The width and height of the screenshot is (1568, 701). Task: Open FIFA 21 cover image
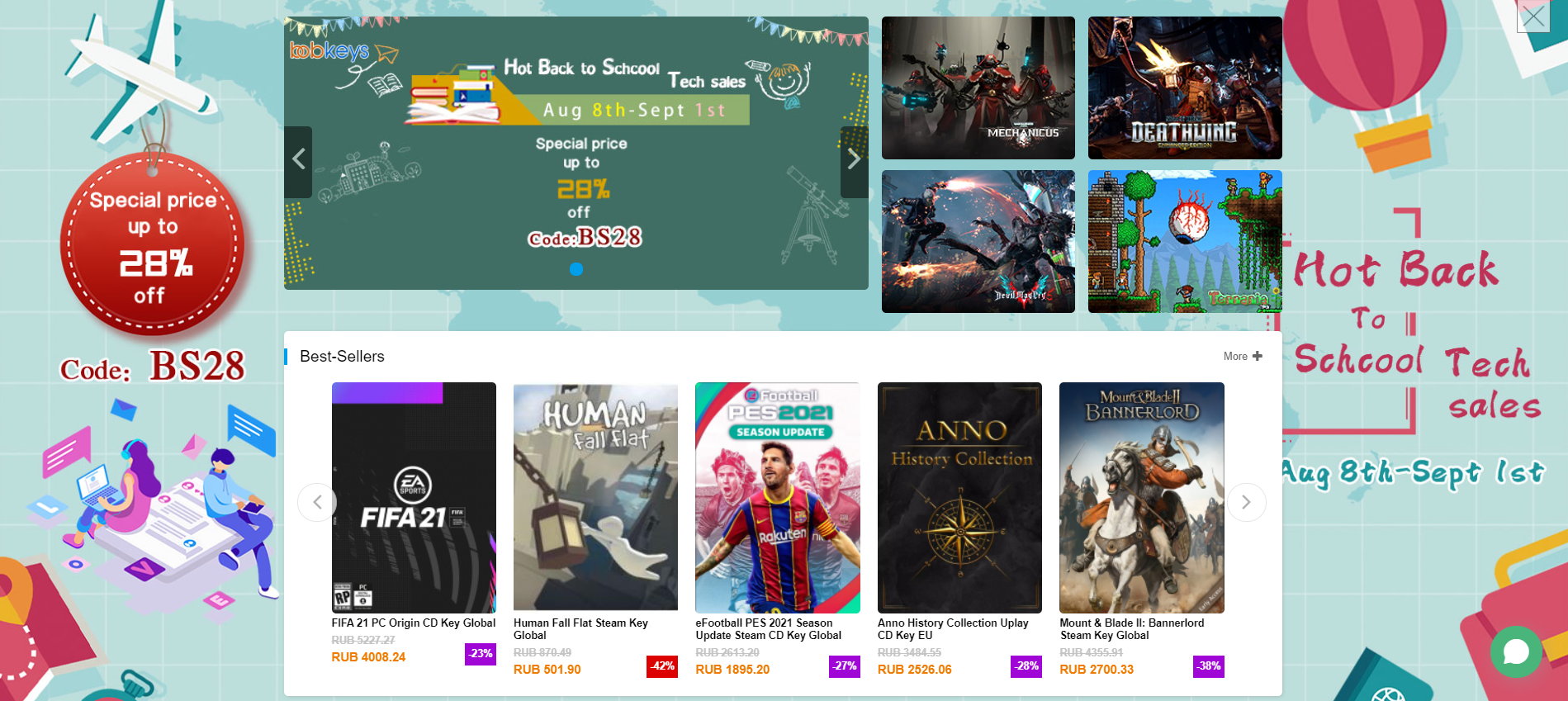click(x=414, y=497)
